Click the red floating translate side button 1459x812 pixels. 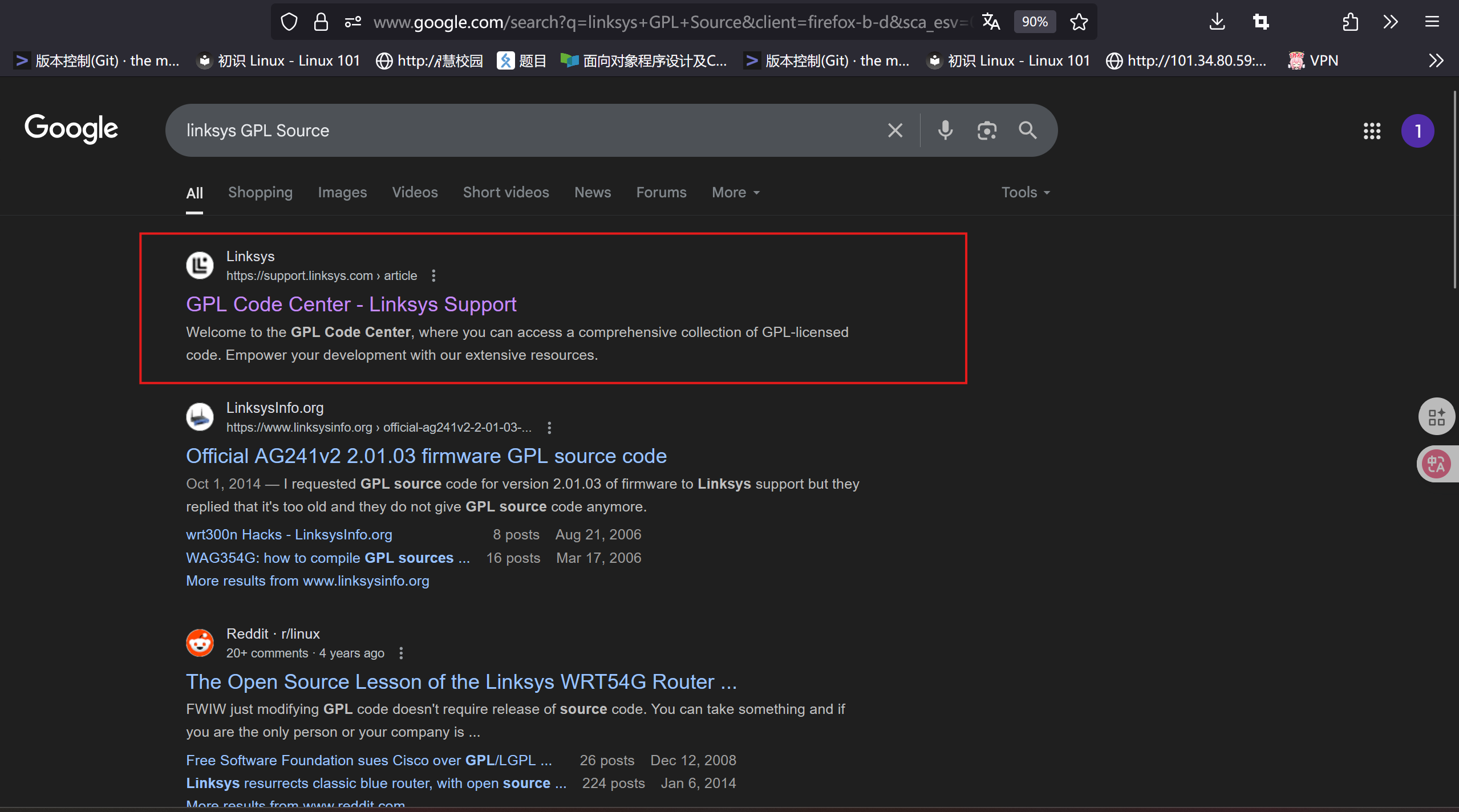tap(1437, 464)
